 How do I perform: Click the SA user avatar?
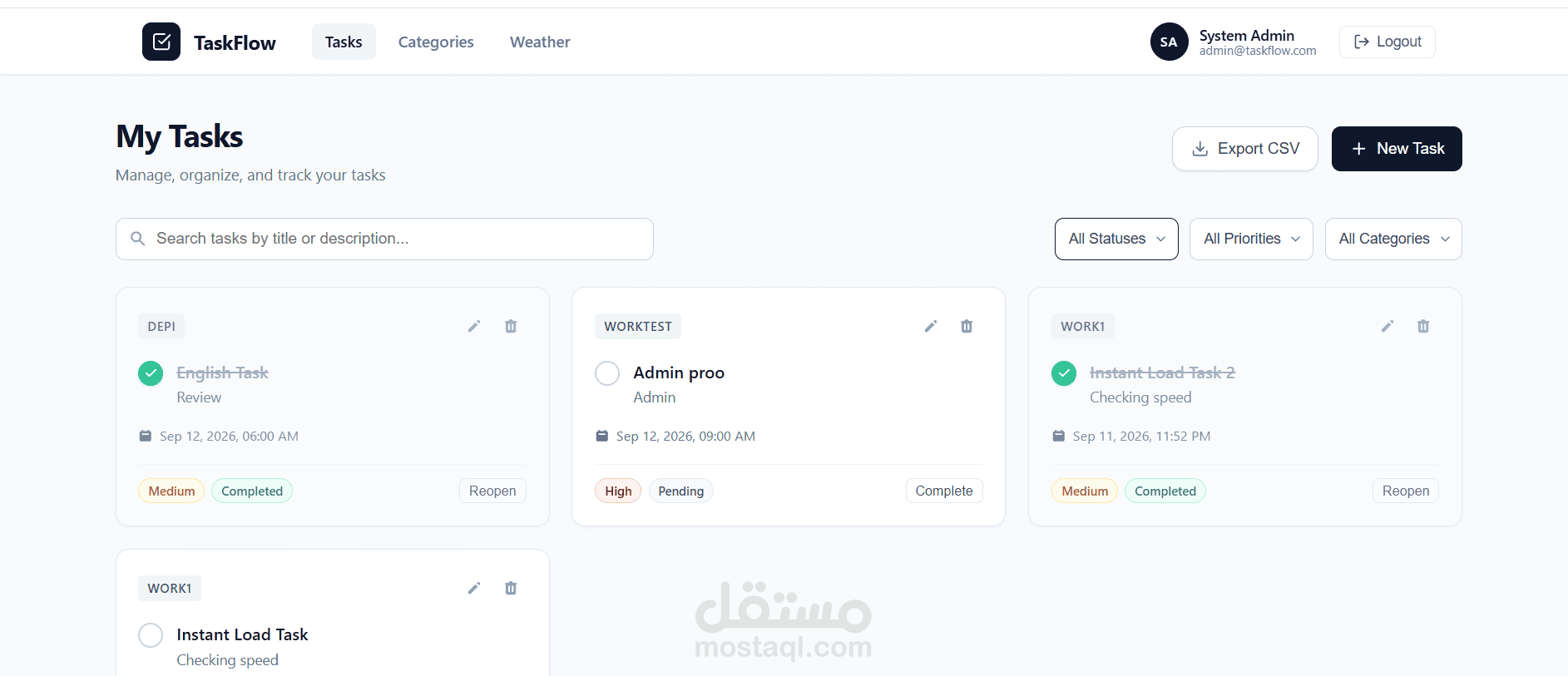1169,42
